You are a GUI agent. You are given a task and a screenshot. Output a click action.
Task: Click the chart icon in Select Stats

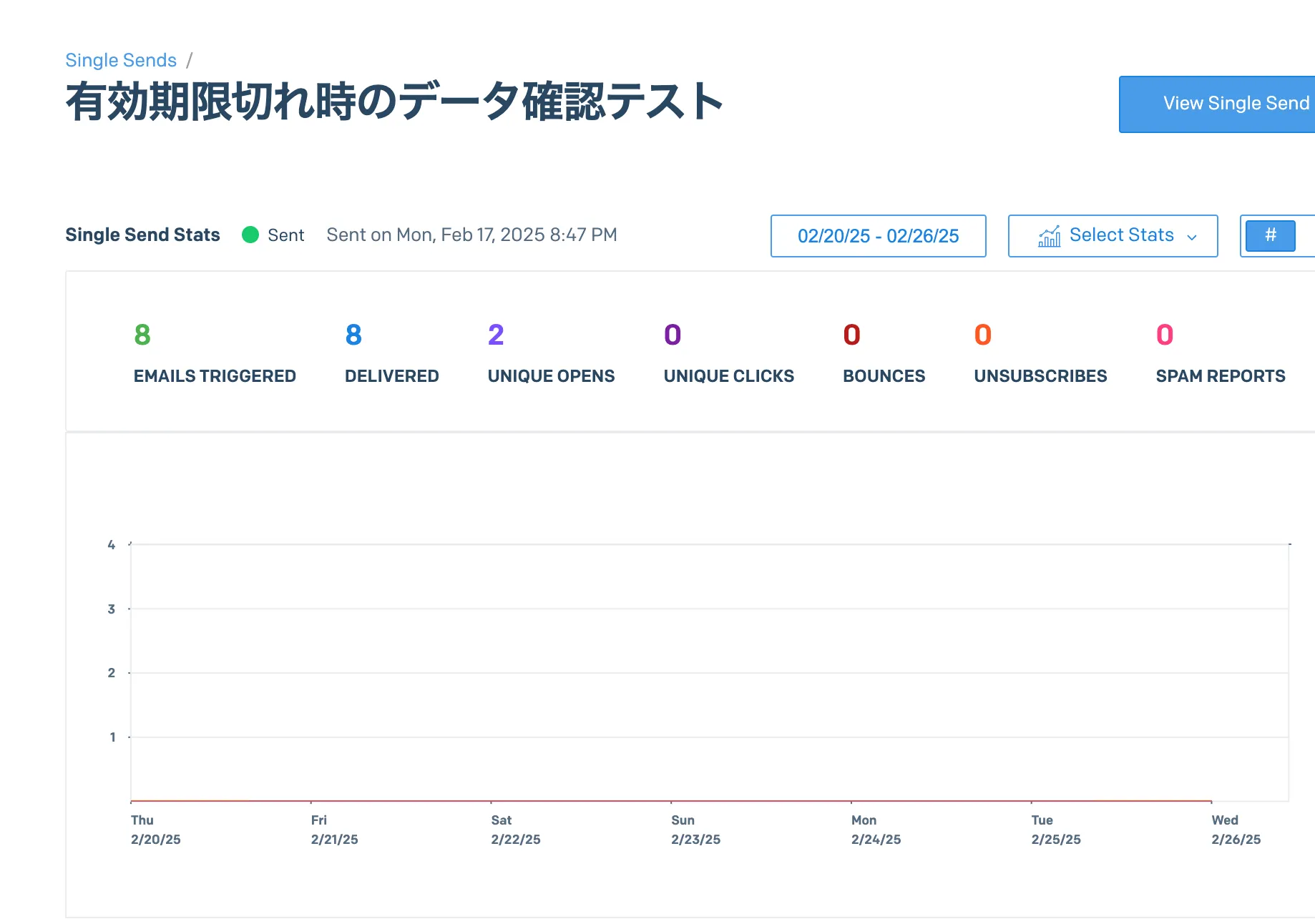click(x=1049, y=236)
